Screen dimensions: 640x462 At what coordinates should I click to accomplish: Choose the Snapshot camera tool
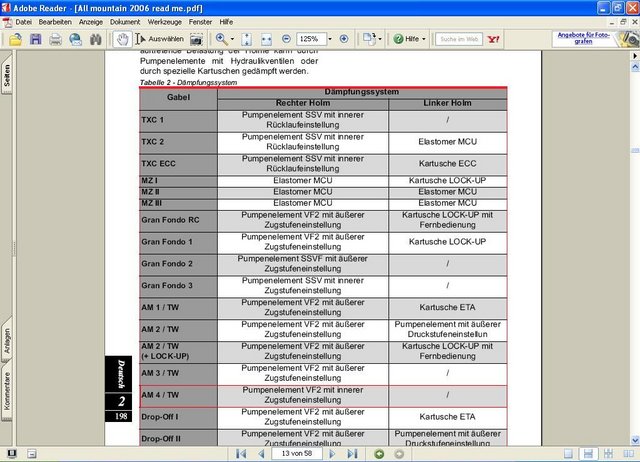(196, 39)
